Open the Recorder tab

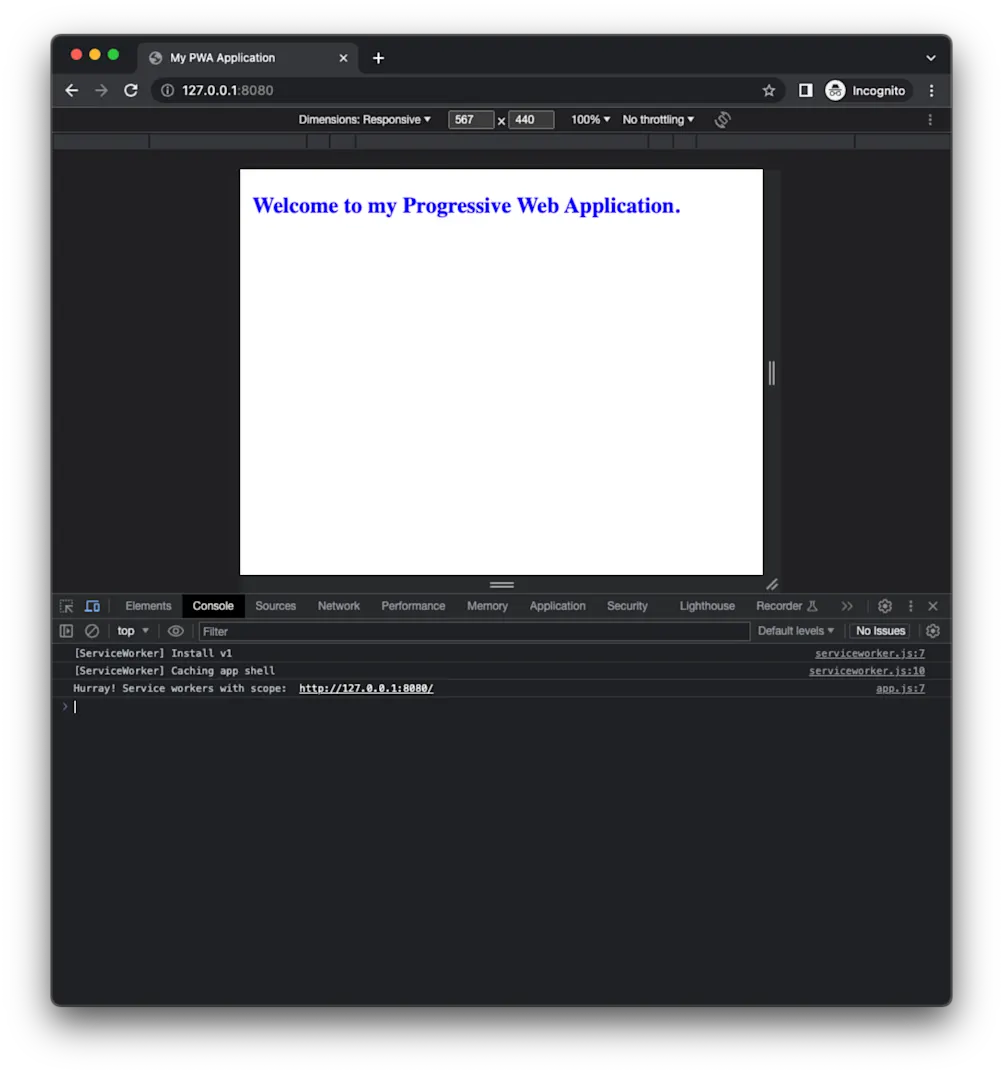787,606
